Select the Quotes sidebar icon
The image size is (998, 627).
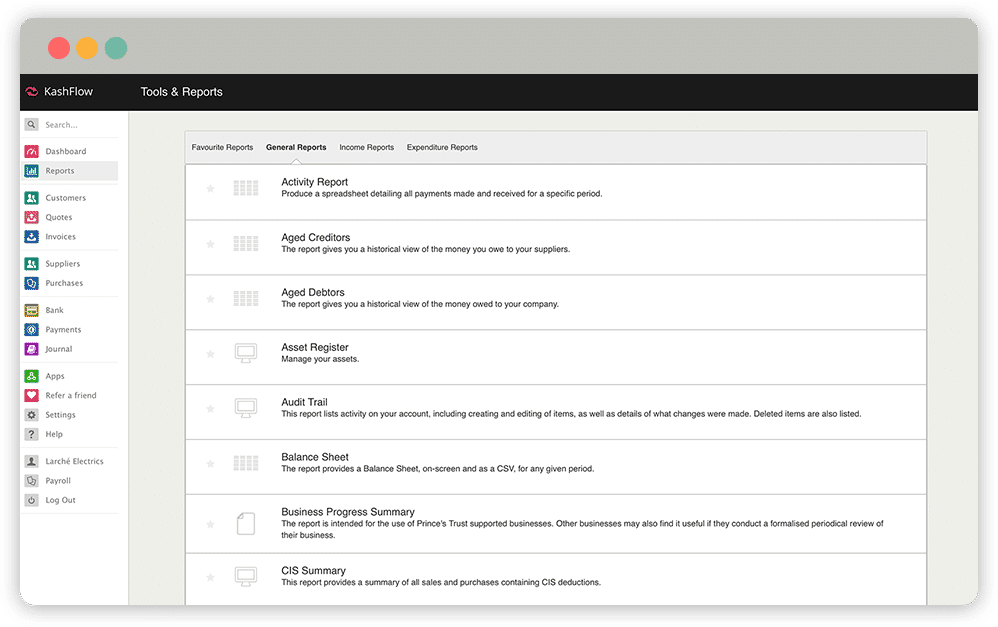coord(32,217)
